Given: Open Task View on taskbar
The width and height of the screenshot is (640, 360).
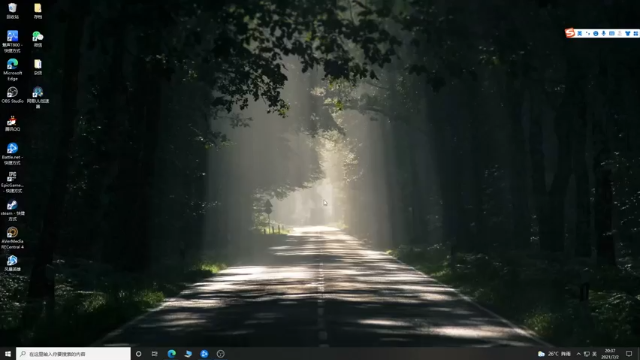Looking at the screenshot, I should pos(154,354).
